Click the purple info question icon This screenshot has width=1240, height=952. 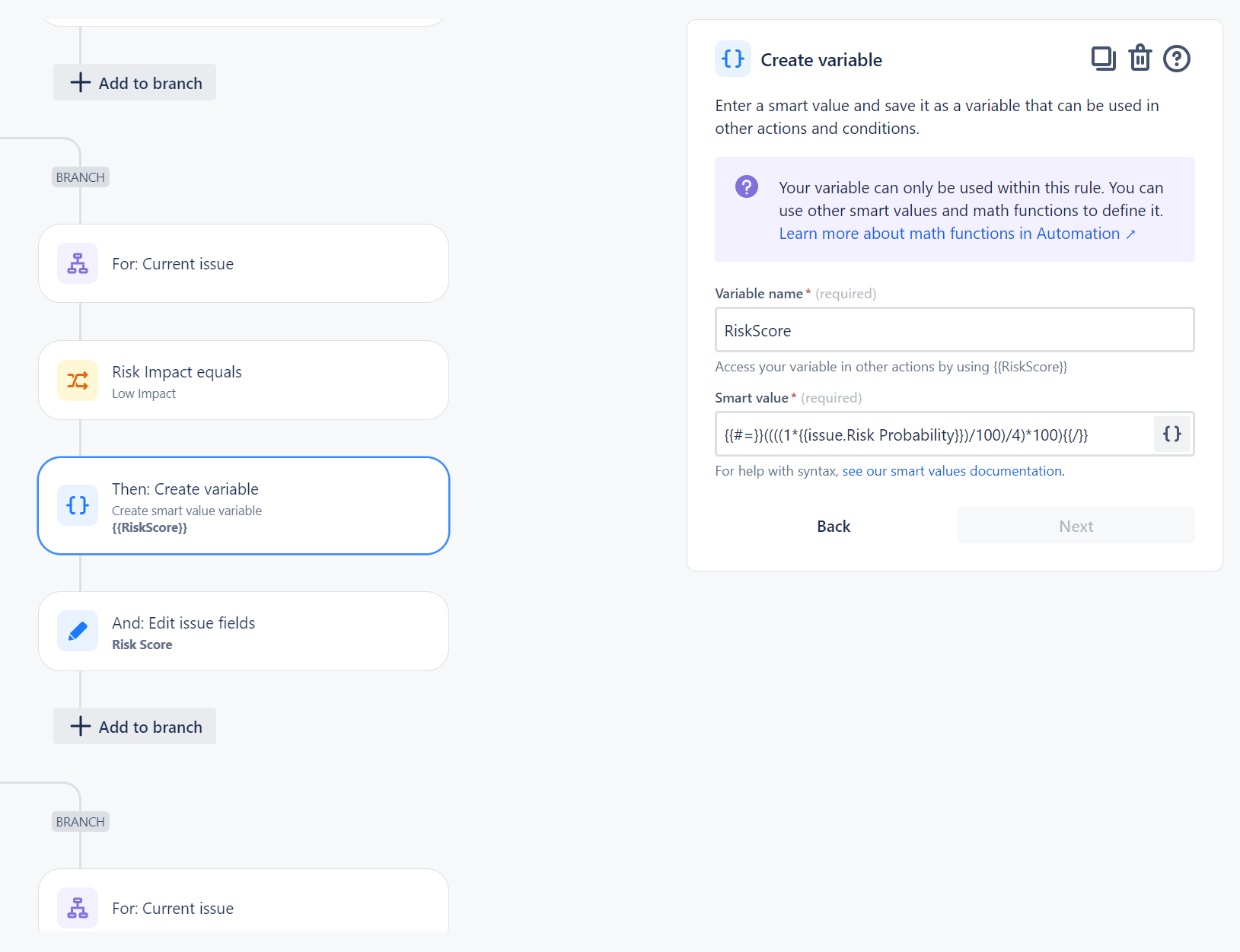point(746,186)
